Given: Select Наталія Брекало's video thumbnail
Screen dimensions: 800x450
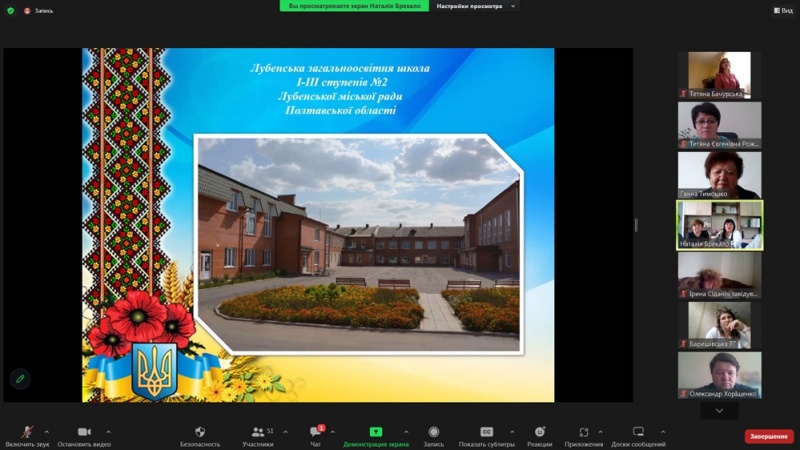Looking at the screenshot, I should coord(719,224).
